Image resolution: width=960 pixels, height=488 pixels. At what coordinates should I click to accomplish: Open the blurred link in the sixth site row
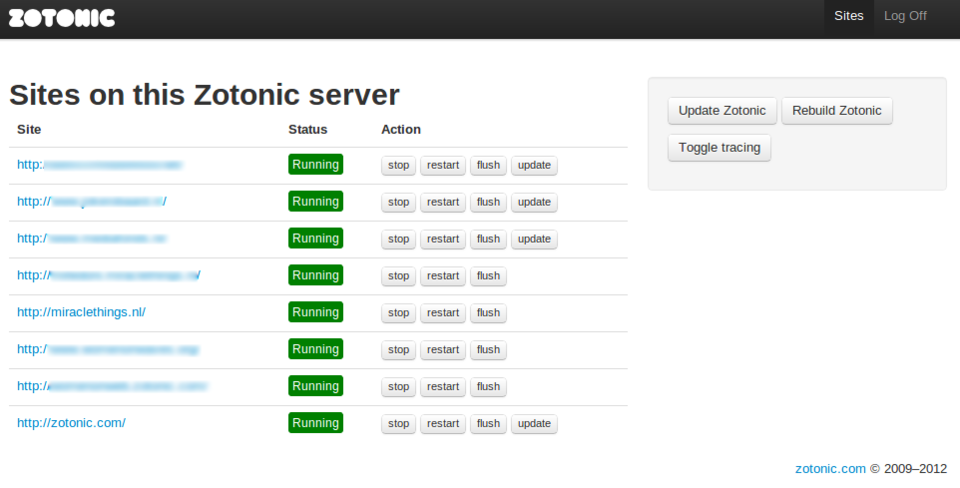tap(108, 349)
